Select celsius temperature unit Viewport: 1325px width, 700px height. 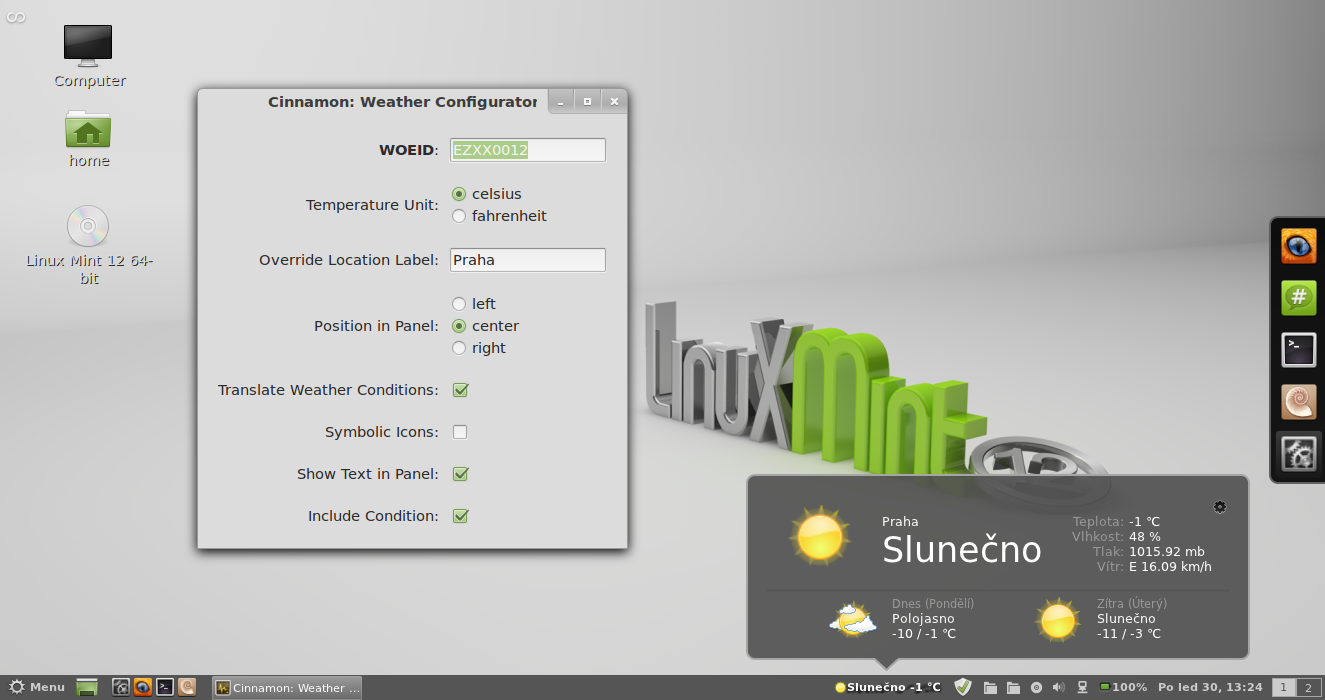(459, 194)
